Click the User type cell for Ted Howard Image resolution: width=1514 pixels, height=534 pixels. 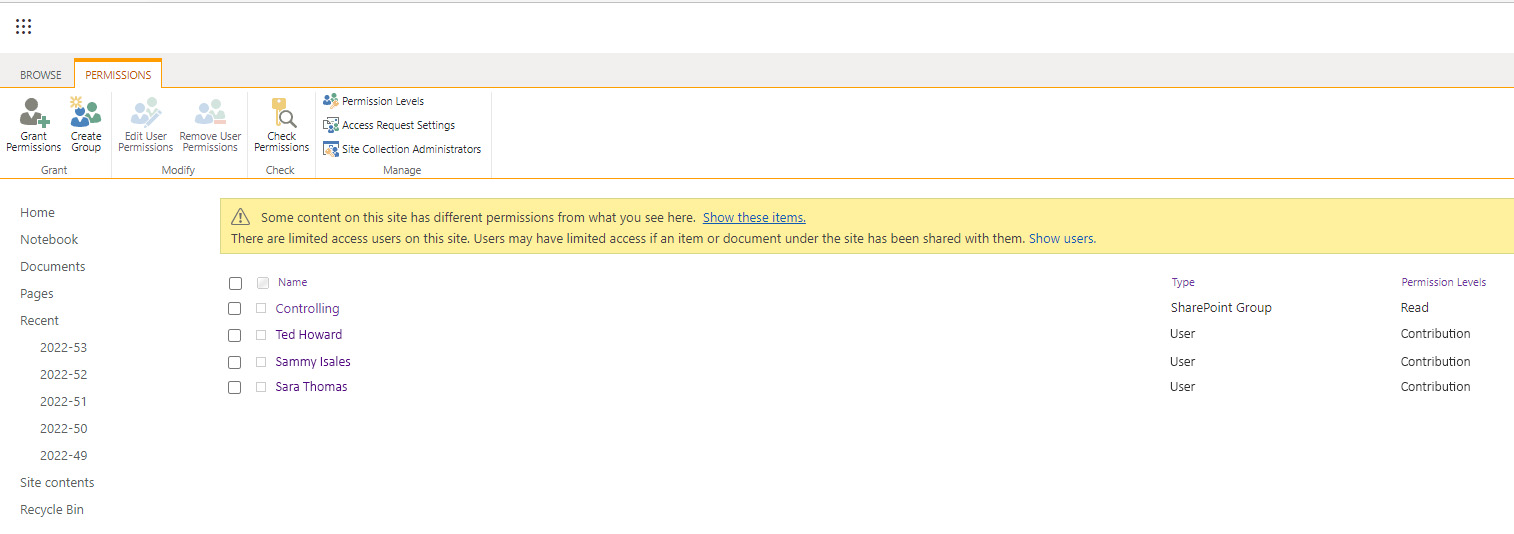[x=1183, y=334]
